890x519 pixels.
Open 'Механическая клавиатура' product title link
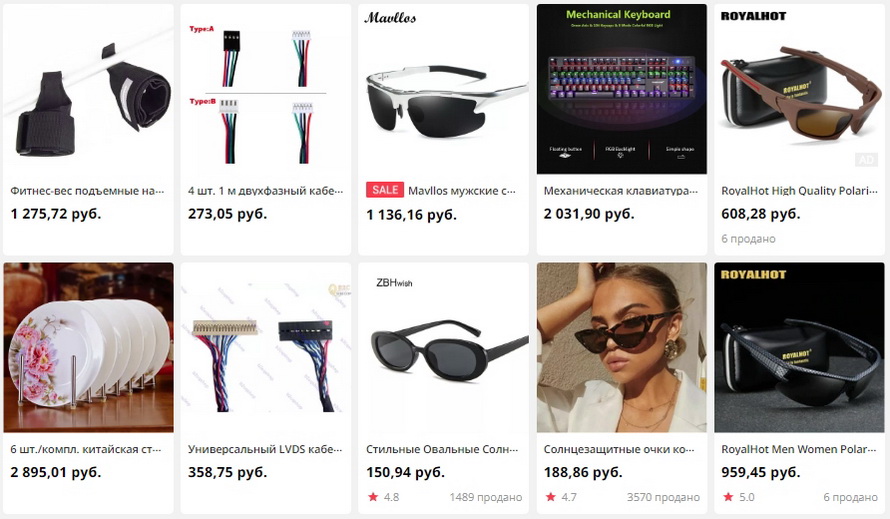tap(621, 191)
